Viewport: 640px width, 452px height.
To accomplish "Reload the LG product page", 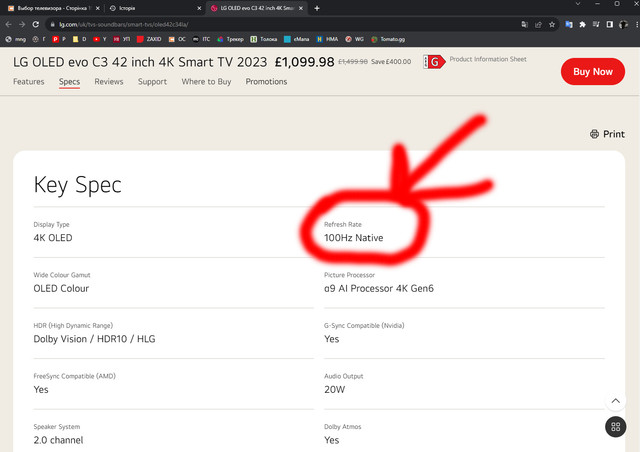I will point(36,24).
